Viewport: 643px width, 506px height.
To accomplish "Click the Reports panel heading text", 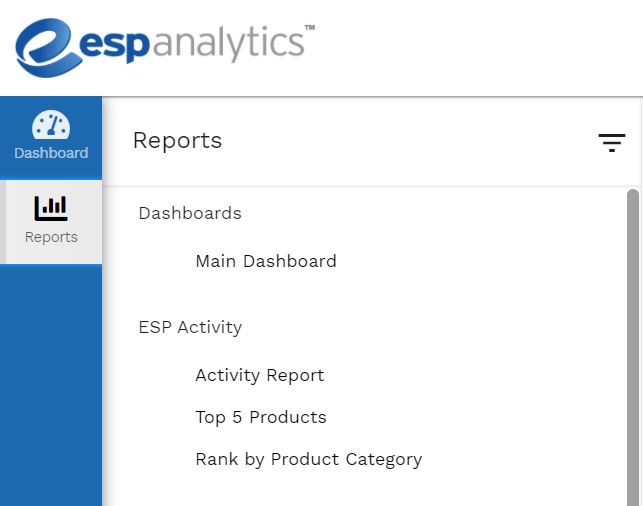I will [178, 141].
